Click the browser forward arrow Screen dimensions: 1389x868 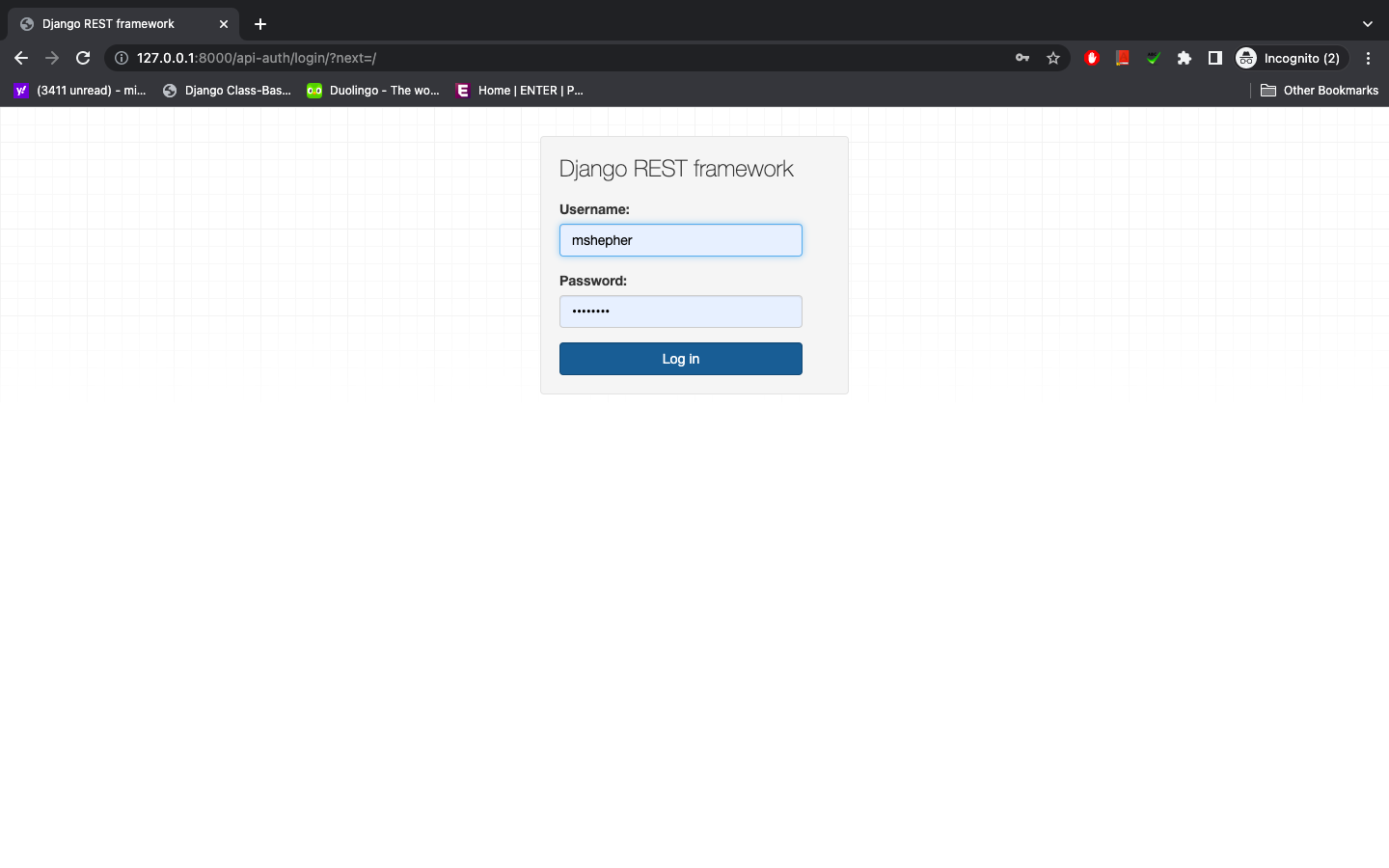point(52,58)
